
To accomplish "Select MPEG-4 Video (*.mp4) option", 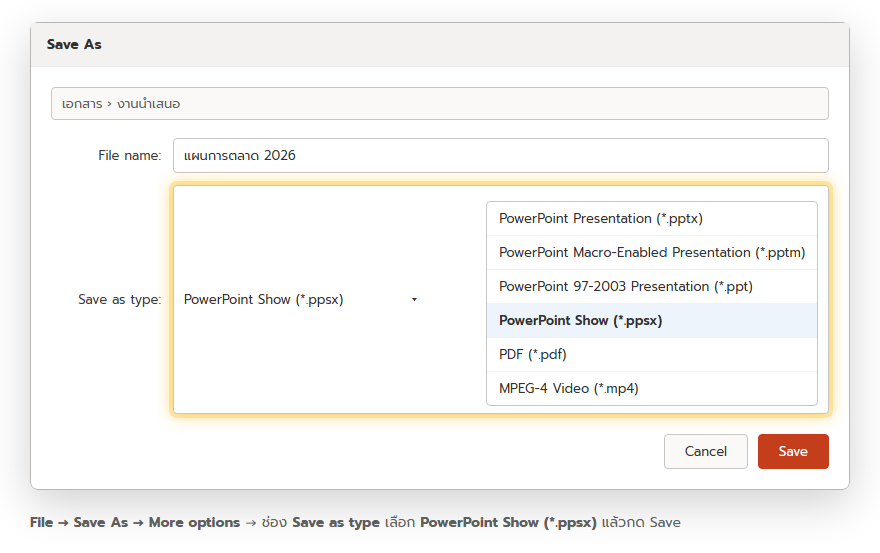I will [652, 389].
